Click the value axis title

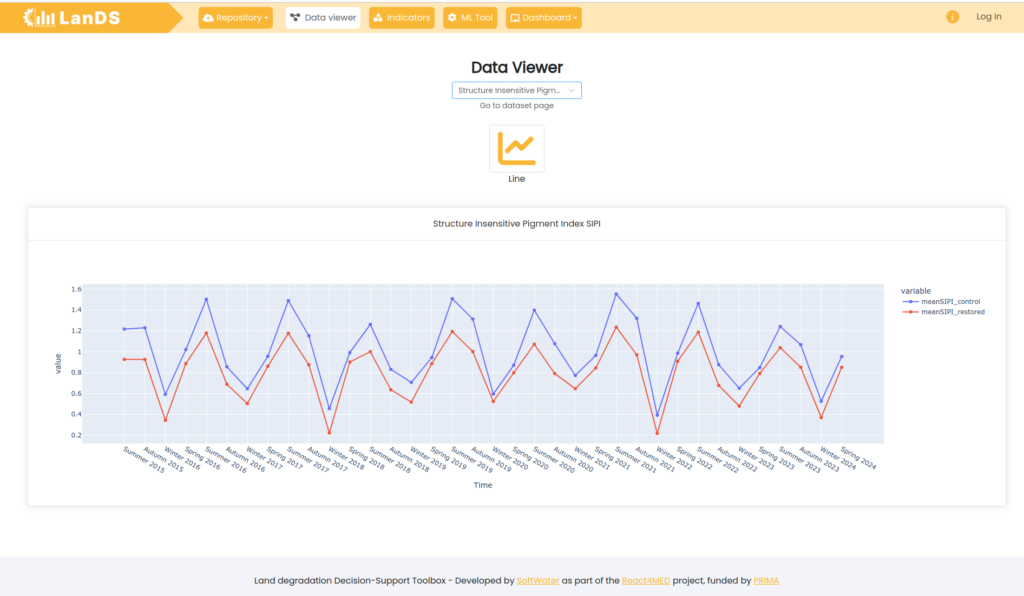pos(58,364)
